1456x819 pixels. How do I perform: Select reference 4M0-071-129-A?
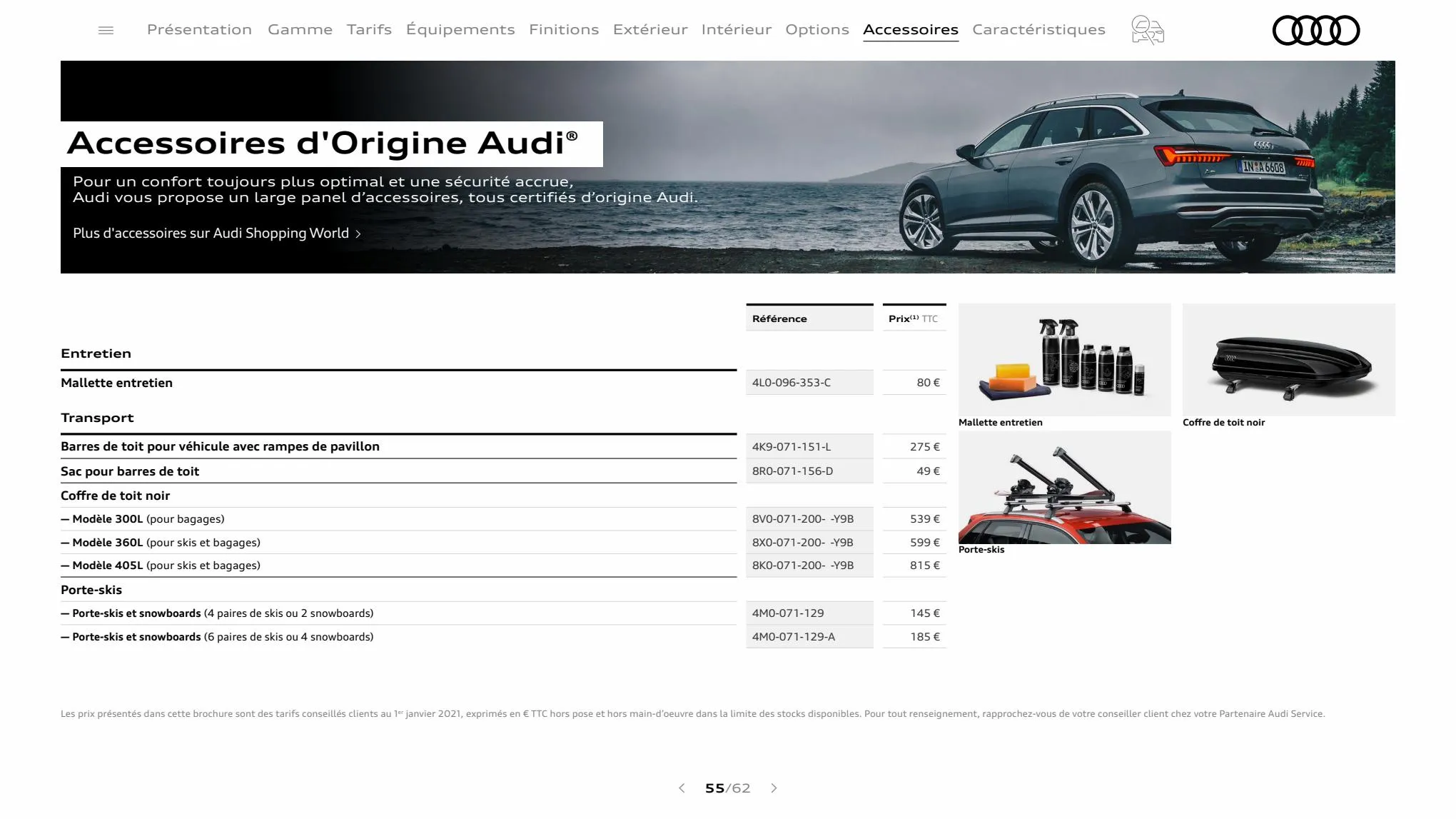pos(794,637)
